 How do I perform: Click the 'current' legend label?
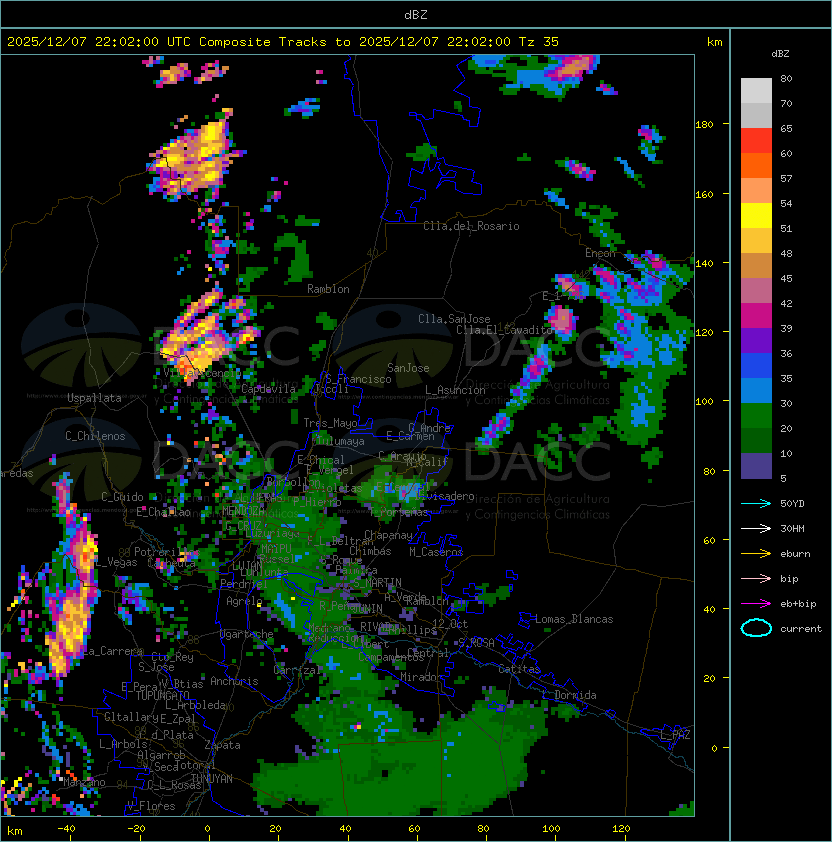click(801, 629)
